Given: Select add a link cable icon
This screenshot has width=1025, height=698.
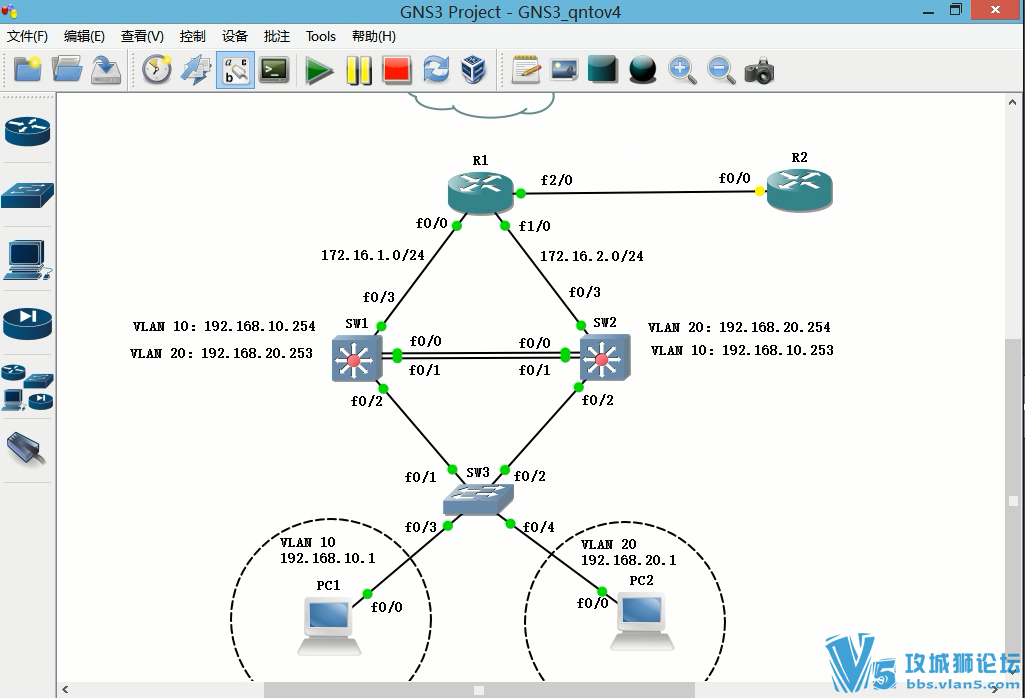Looking at the screenshot, I should click(x=26, y=450).
